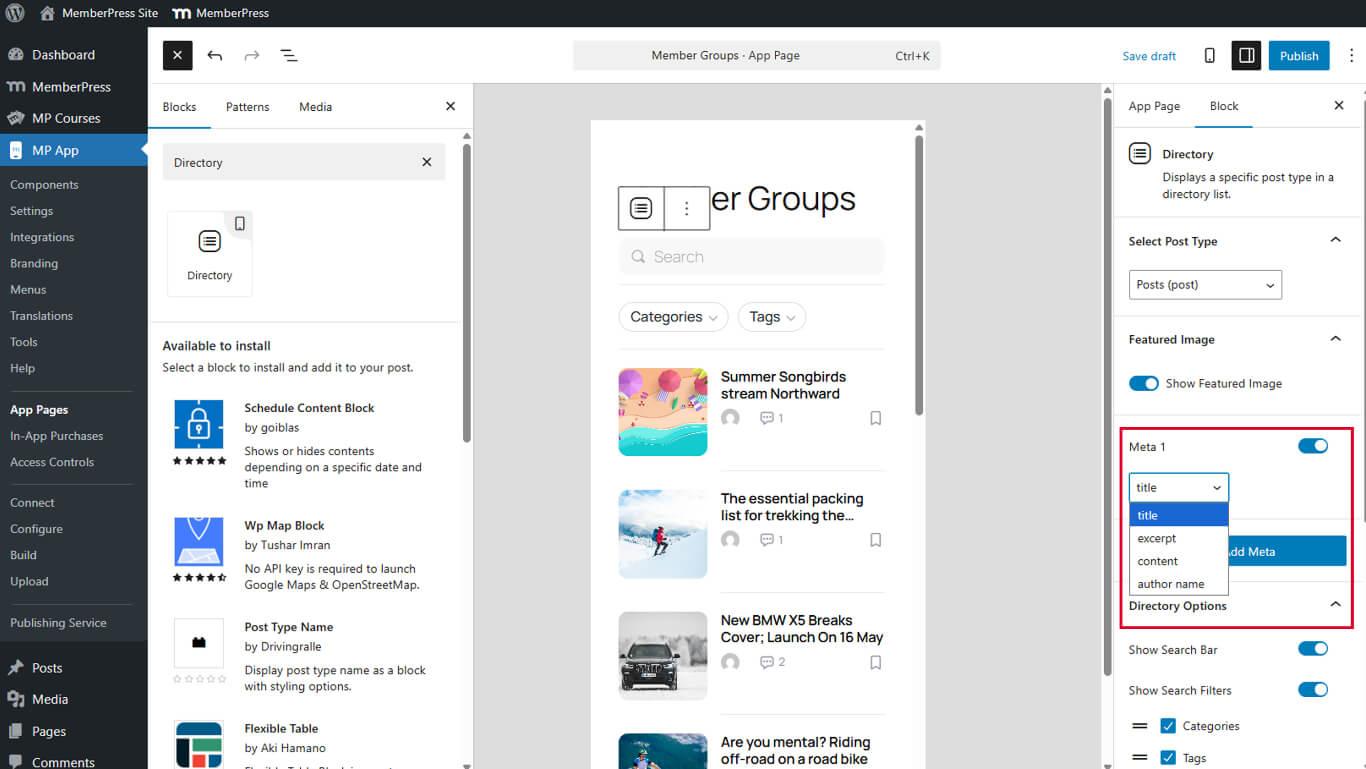Screen dimensions: 1366x769
Task: Open the three-dot options menu at top right
Action: 1351,56
